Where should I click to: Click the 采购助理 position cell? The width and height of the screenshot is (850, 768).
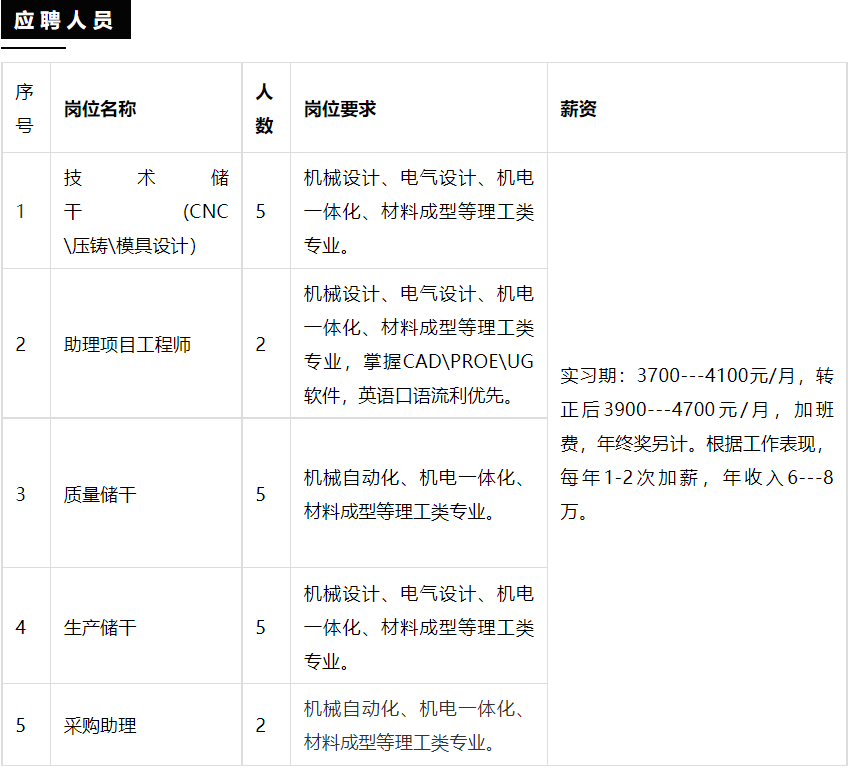[x=100, y=726]
